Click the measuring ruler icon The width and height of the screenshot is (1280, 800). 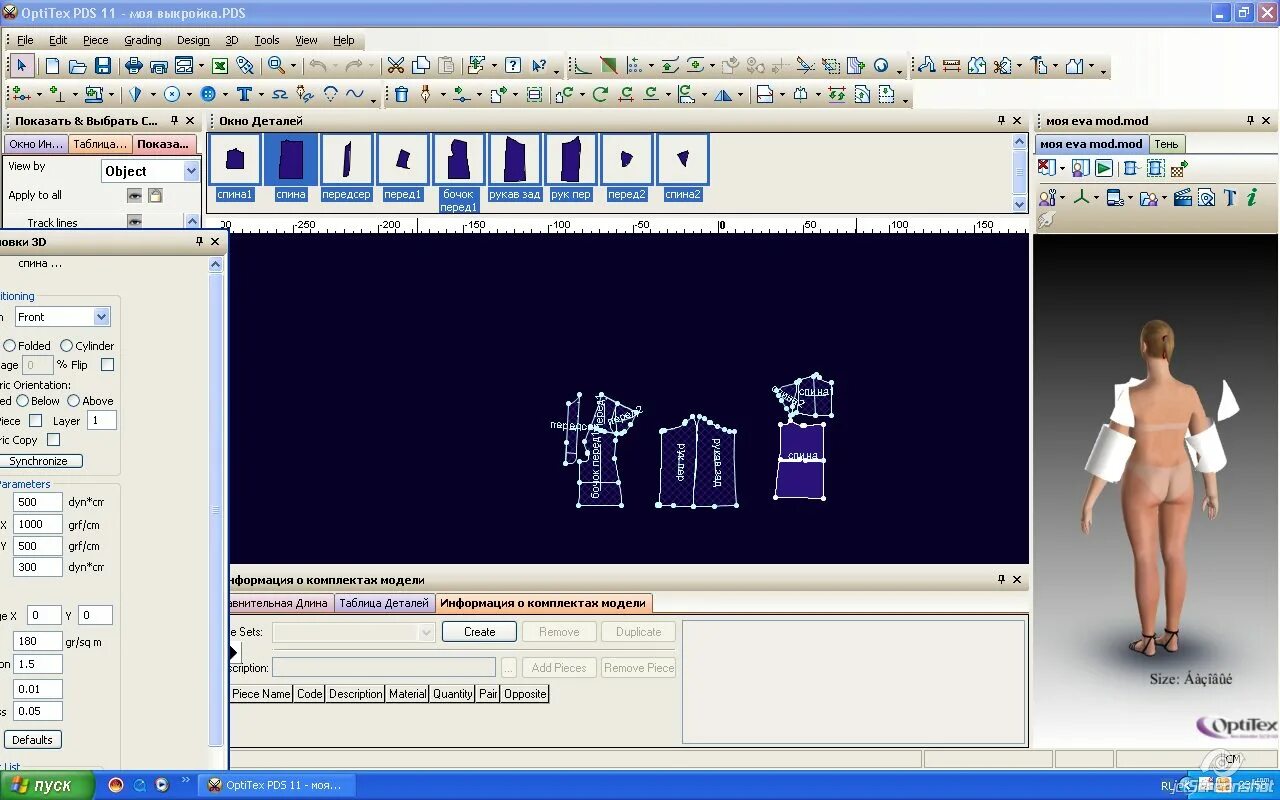tap(951, 66)
